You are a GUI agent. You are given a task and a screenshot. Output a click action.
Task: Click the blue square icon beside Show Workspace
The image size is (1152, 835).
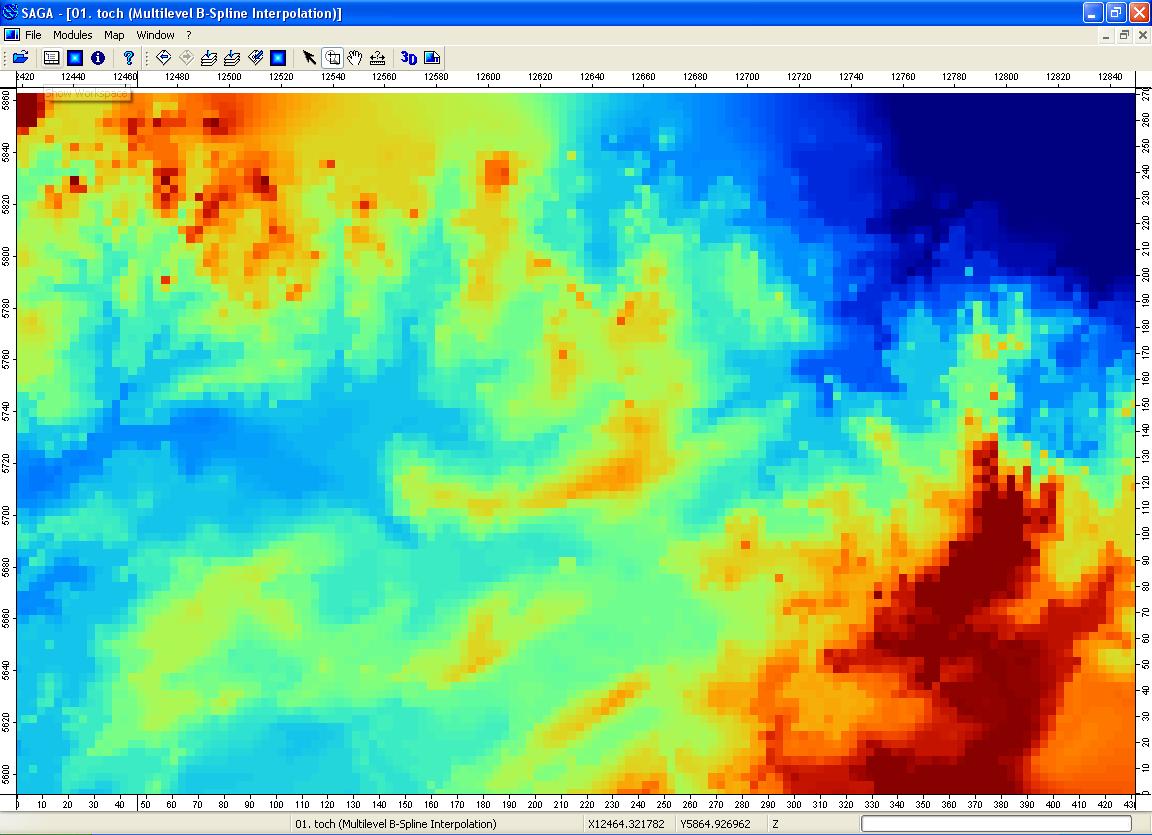[x=75, y=57]
